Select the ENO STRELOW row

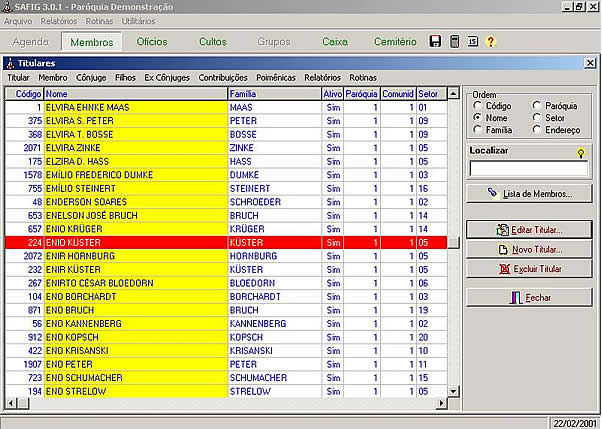pyautogui.click(x=226, y=391)
